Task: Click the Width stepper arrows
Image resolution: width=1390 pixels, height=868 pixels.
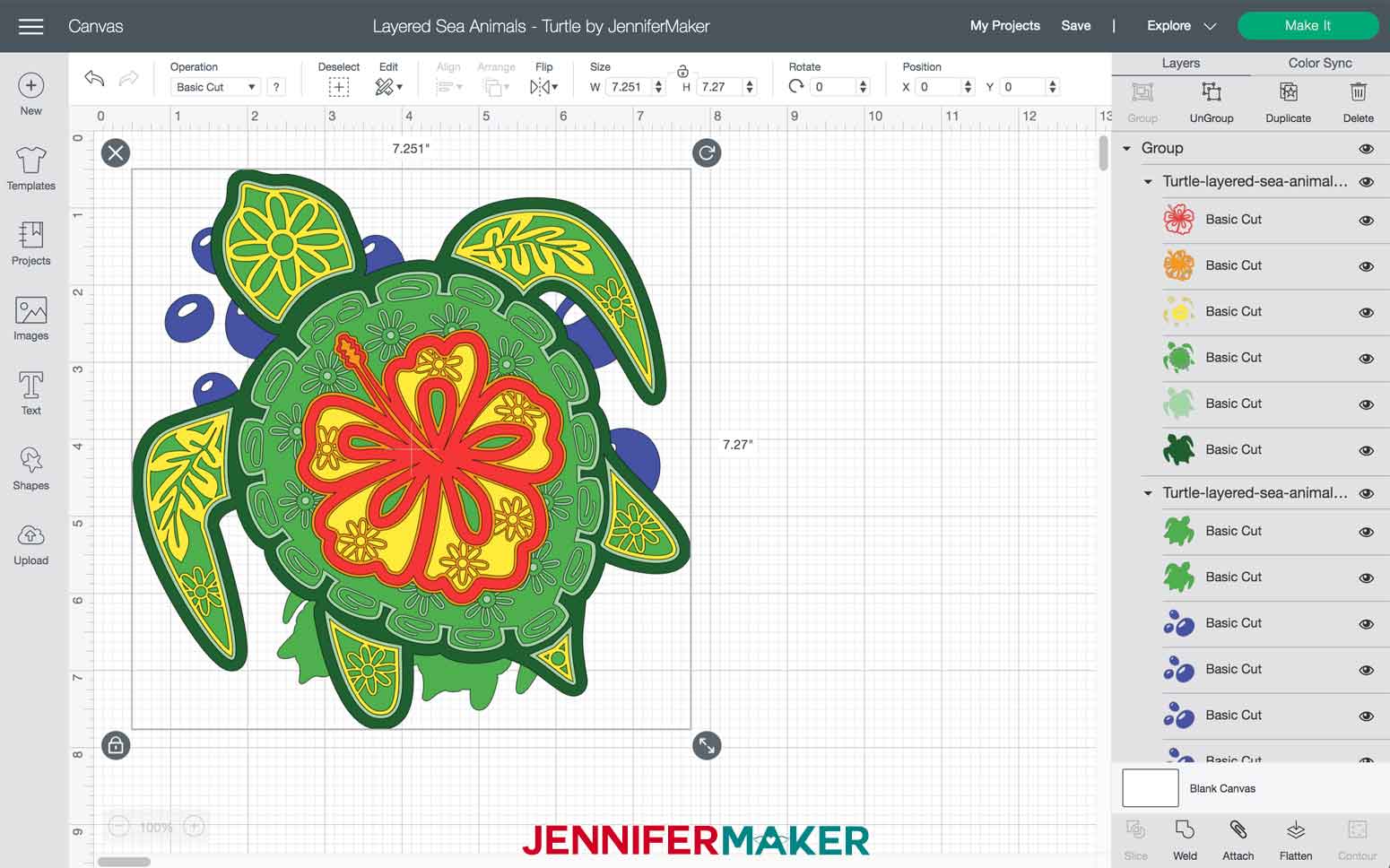Action: (x=658, y=87)
